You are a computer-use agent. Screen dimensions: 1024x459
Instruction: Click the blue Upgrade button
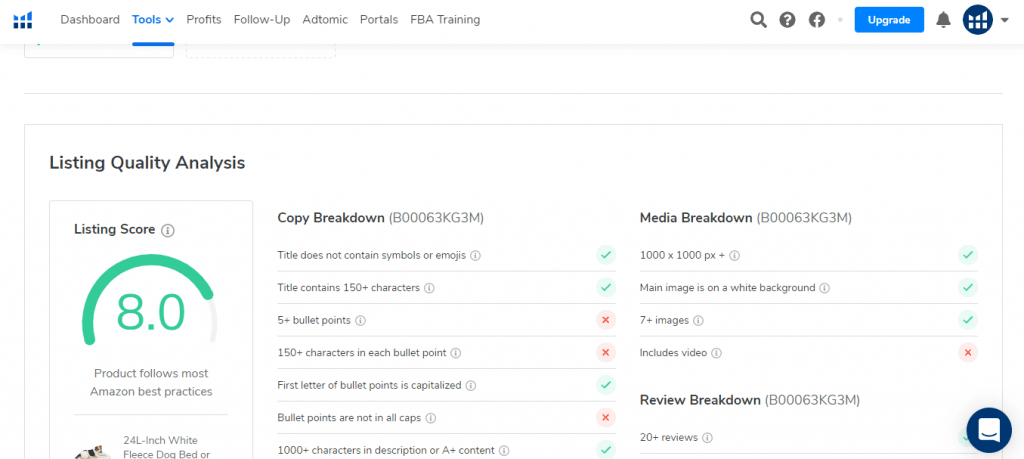click(x=889, y=20)
